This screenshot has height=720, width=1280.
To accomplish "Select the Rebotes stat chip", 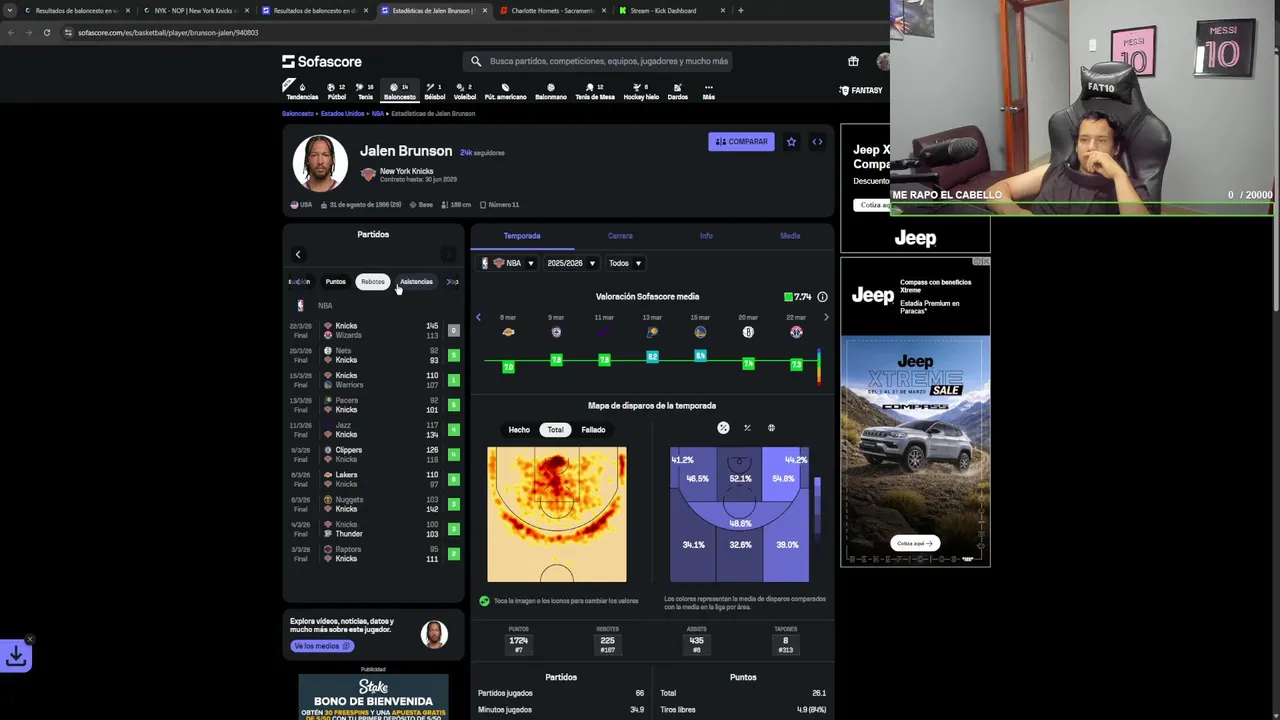I will [373, 282].
